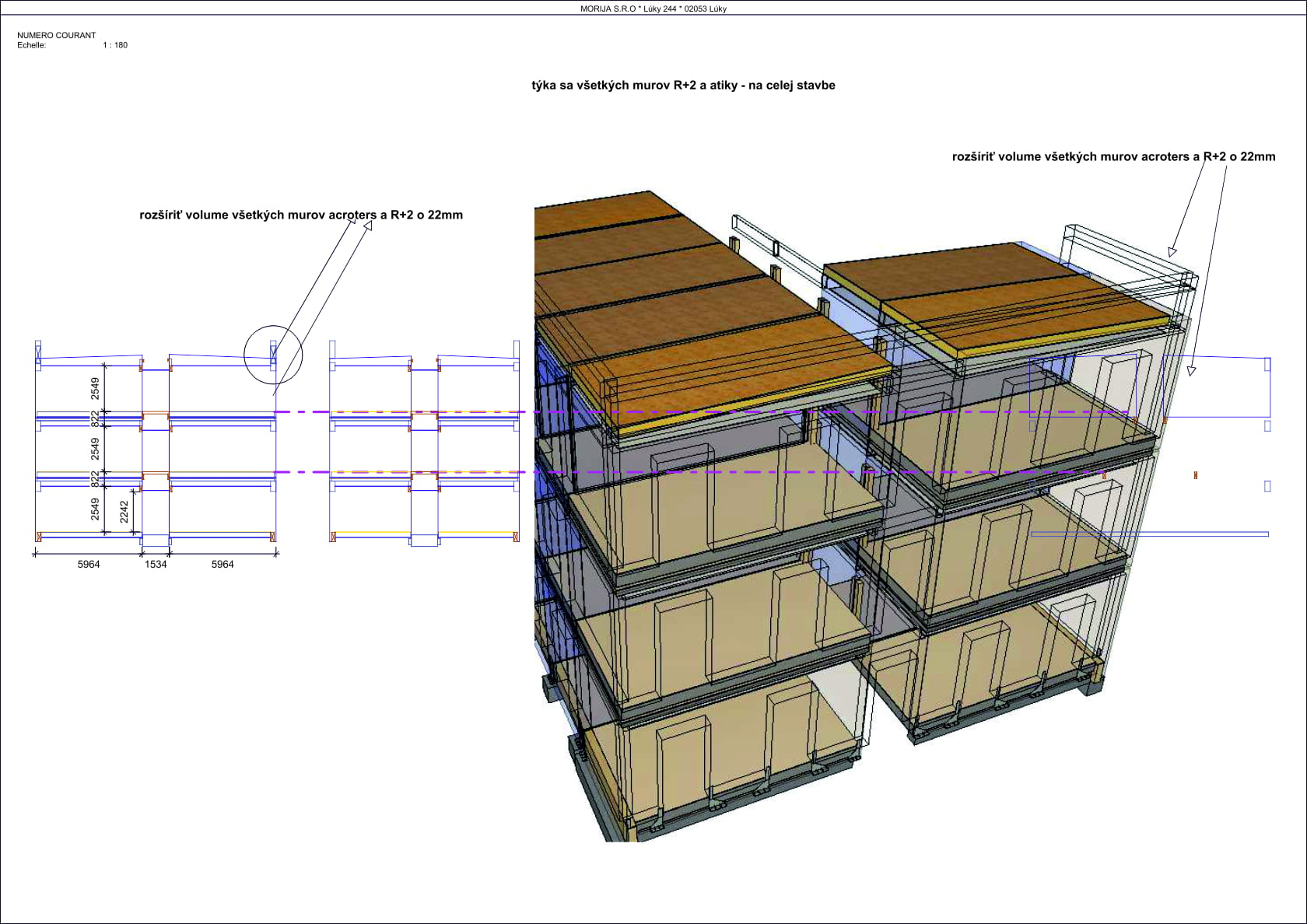
Task: Select the circled detail on section drawing
Action: click(x=273, y=355)
